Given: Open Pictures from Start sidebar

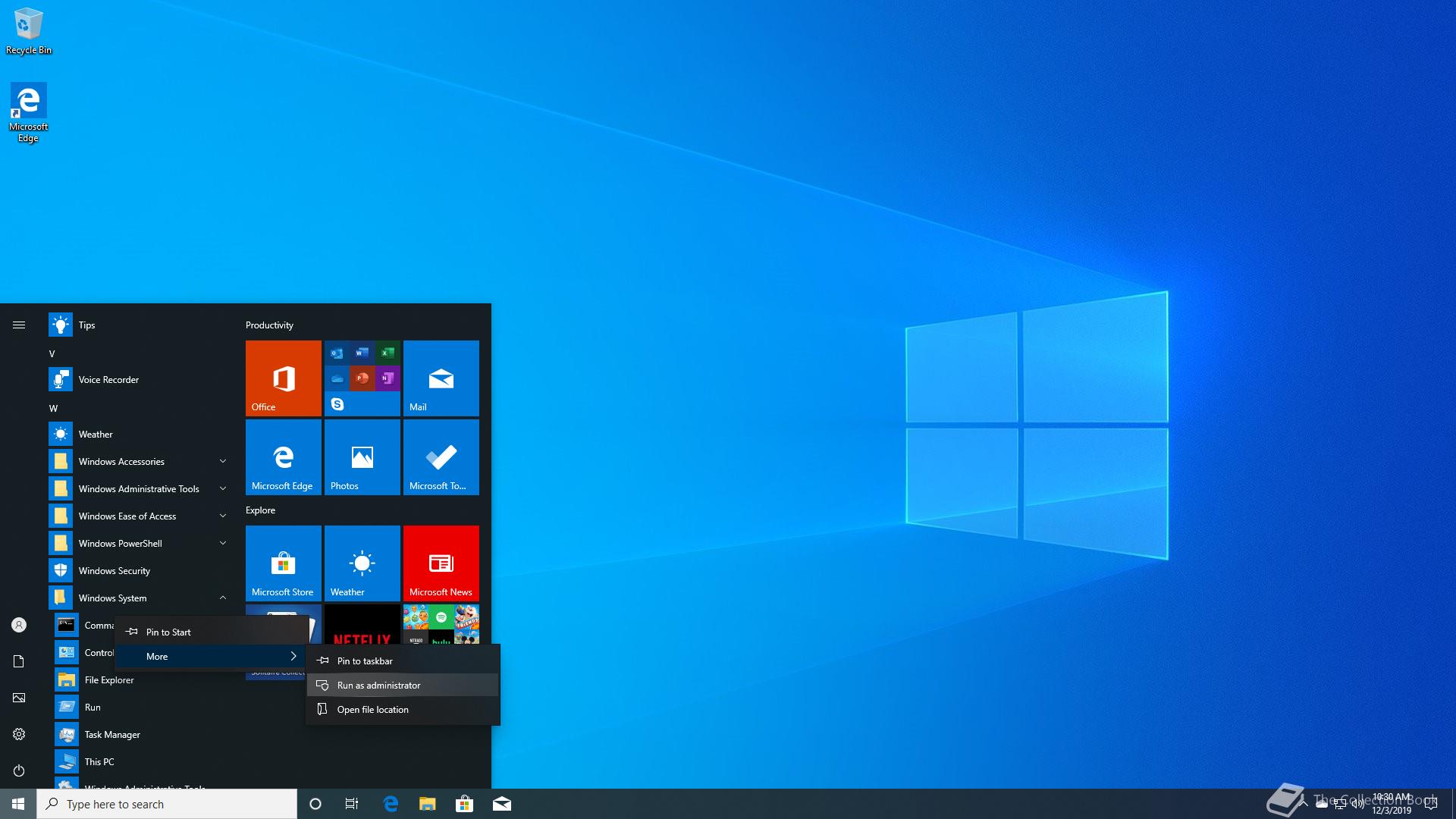Looking at the screenshot, I should tap(19, 698).
